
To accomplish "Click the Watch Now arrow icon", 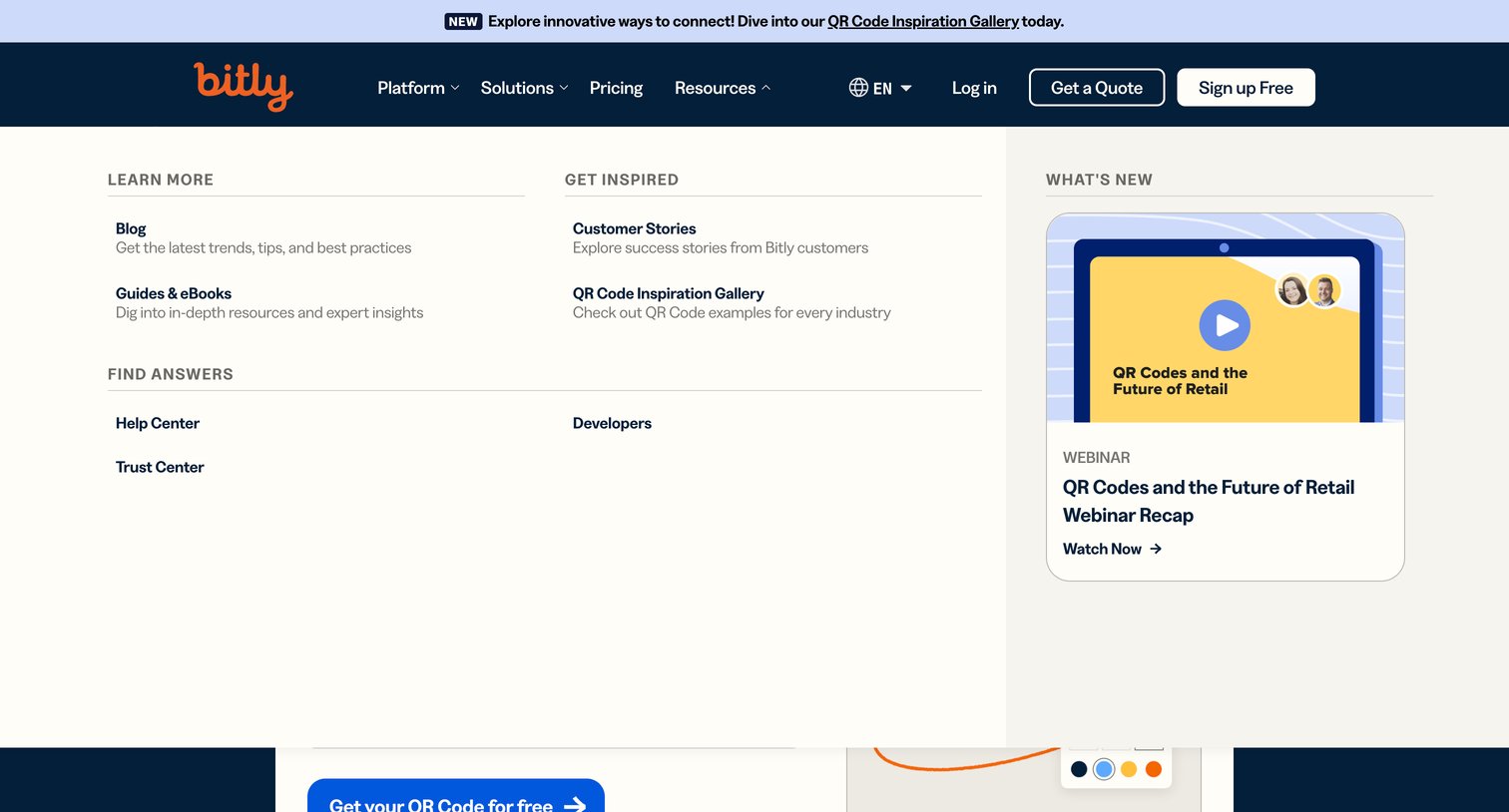I will click(x=1156, y=549).
